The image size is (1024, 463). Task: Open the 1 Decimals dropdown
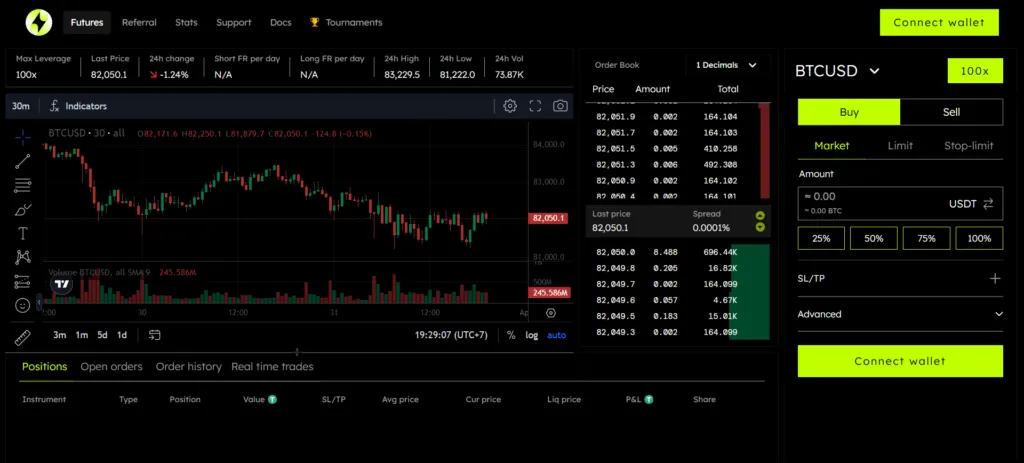point(726,65)
